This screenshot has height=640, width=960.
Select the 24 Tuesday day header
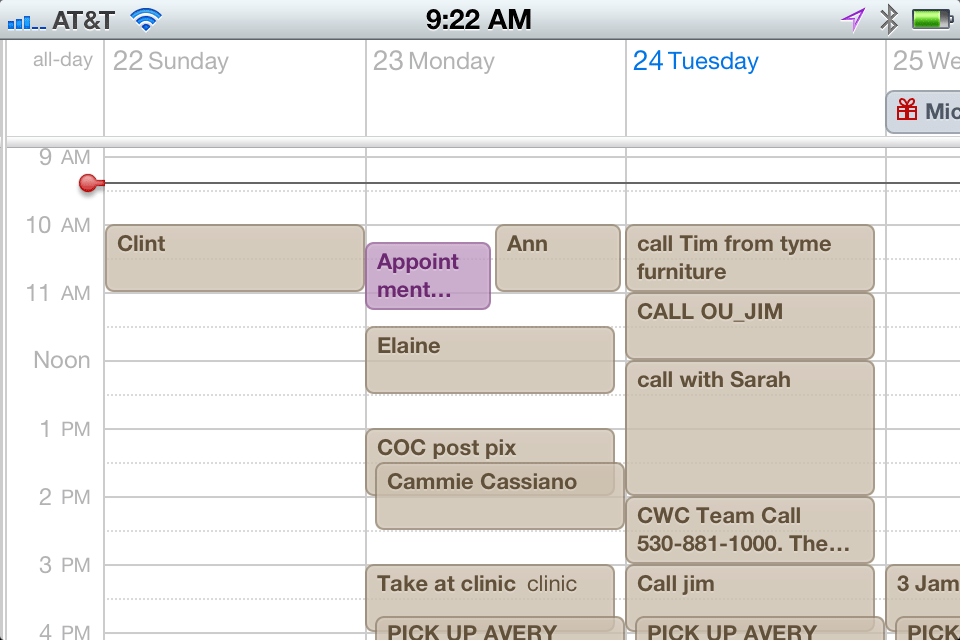[x=696, y=61]
